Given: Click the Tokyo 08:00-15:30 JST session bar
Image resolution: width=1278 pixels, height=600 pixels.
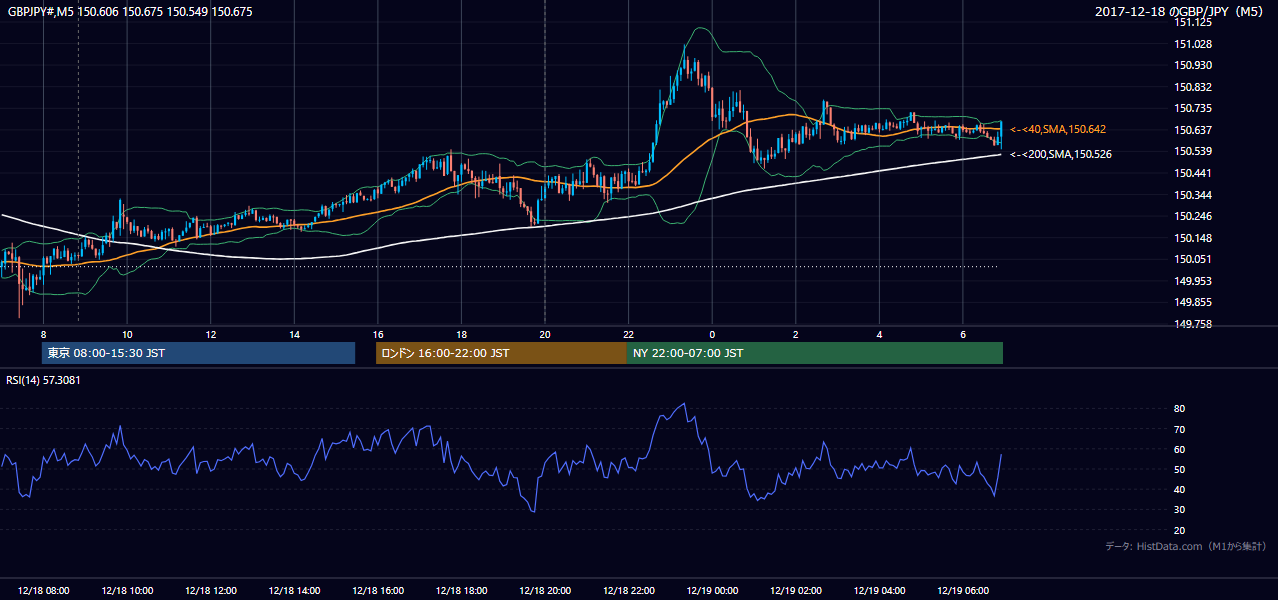Looking at the screenshot, I should [198, 353].
